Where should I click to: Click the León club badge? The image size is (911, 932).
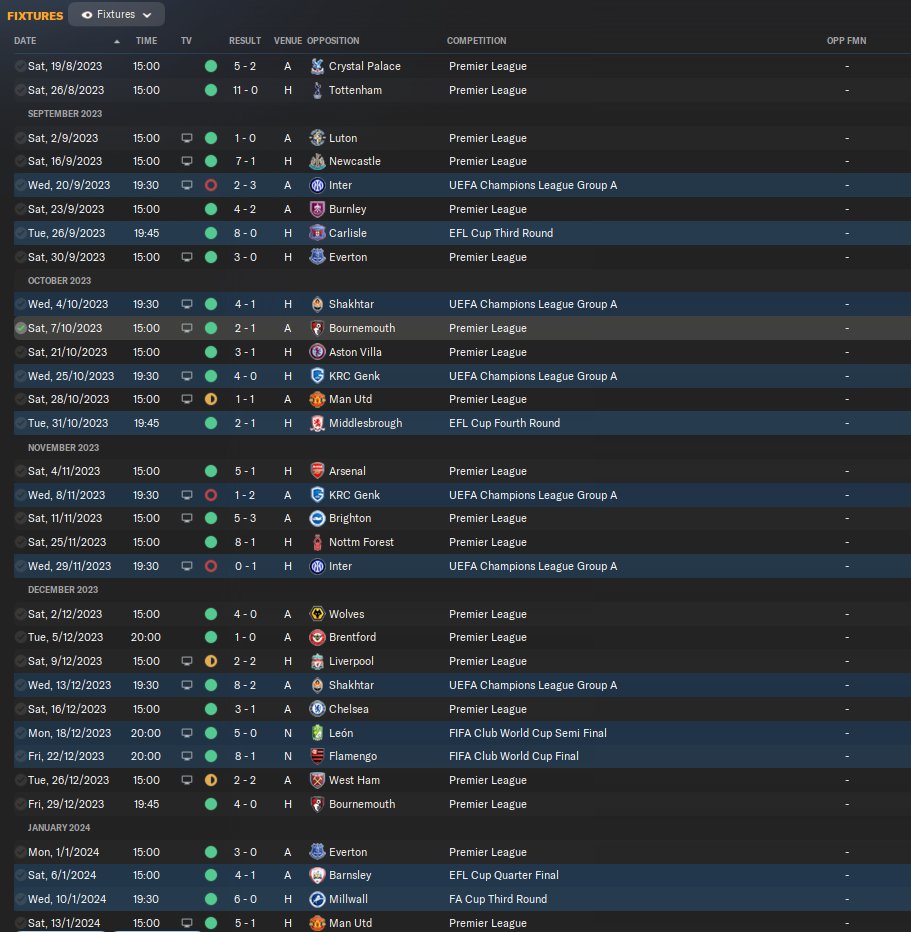pos(317,733)
